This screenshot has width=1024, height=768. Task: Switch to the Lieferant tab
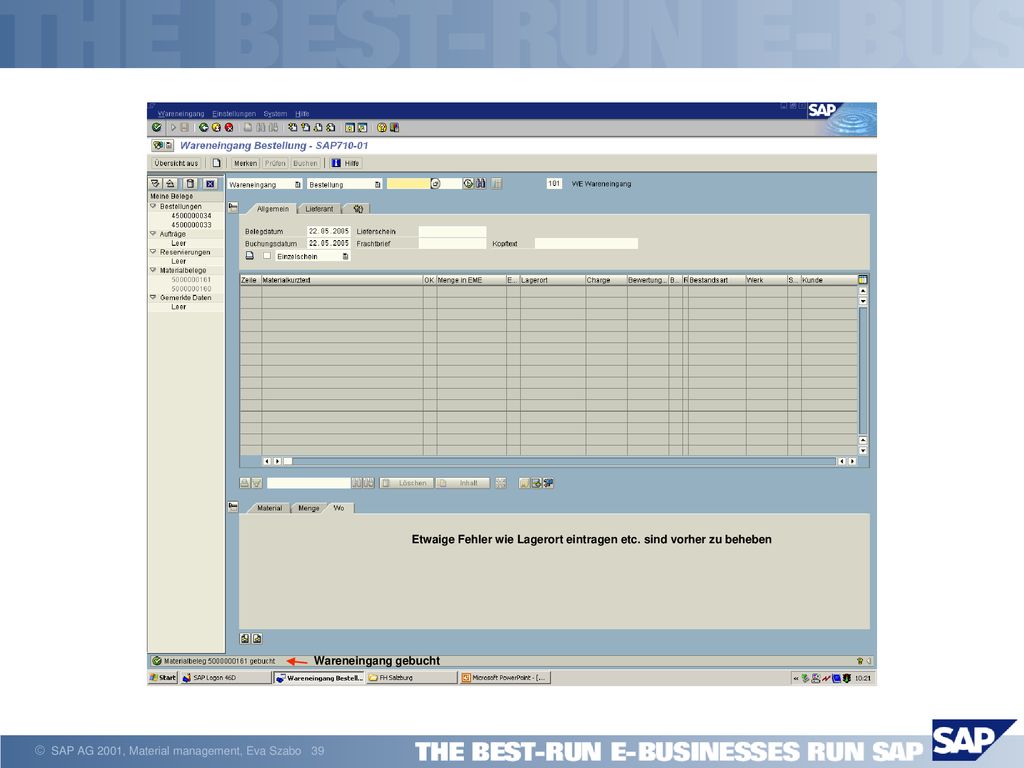click(x=319, y=209)
